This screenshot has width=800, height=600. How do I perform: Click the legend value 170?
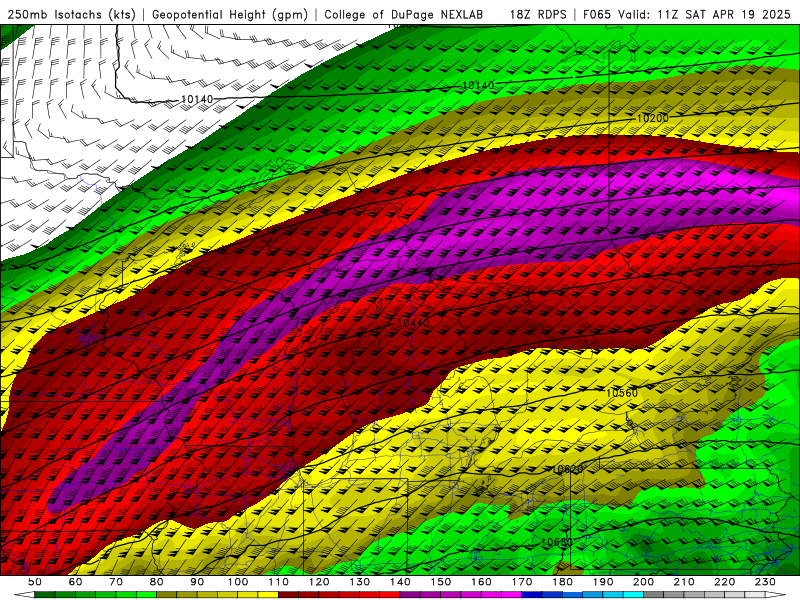coord(522,582)
